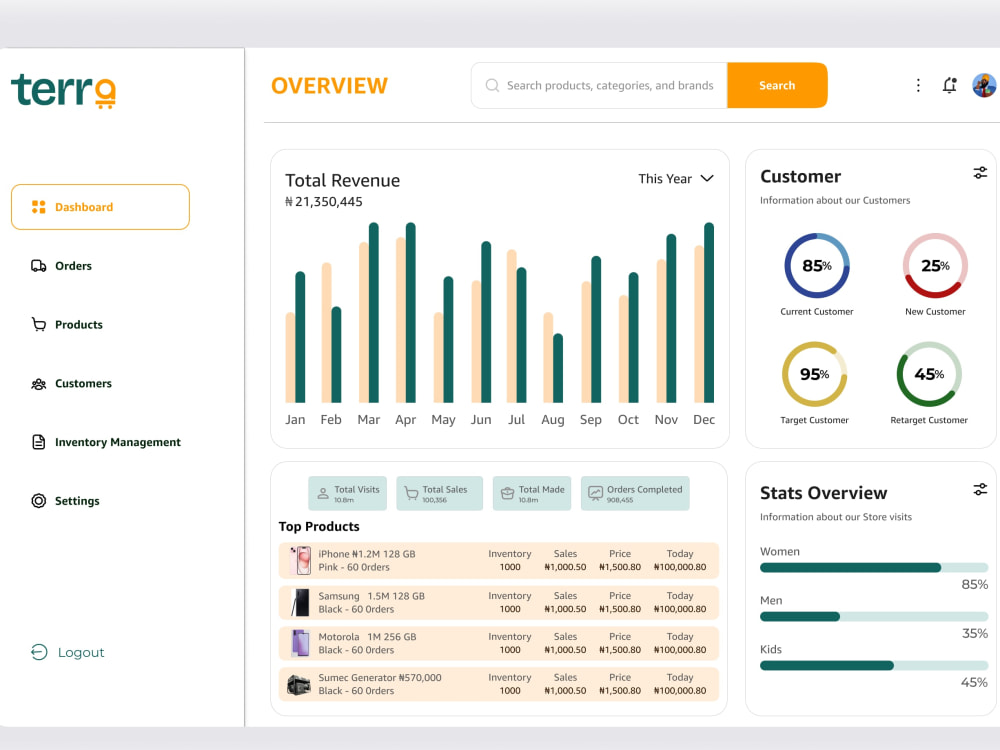Click the OVERVIEW page heading
The image size is (1000, 750).
tap(329, 85)
